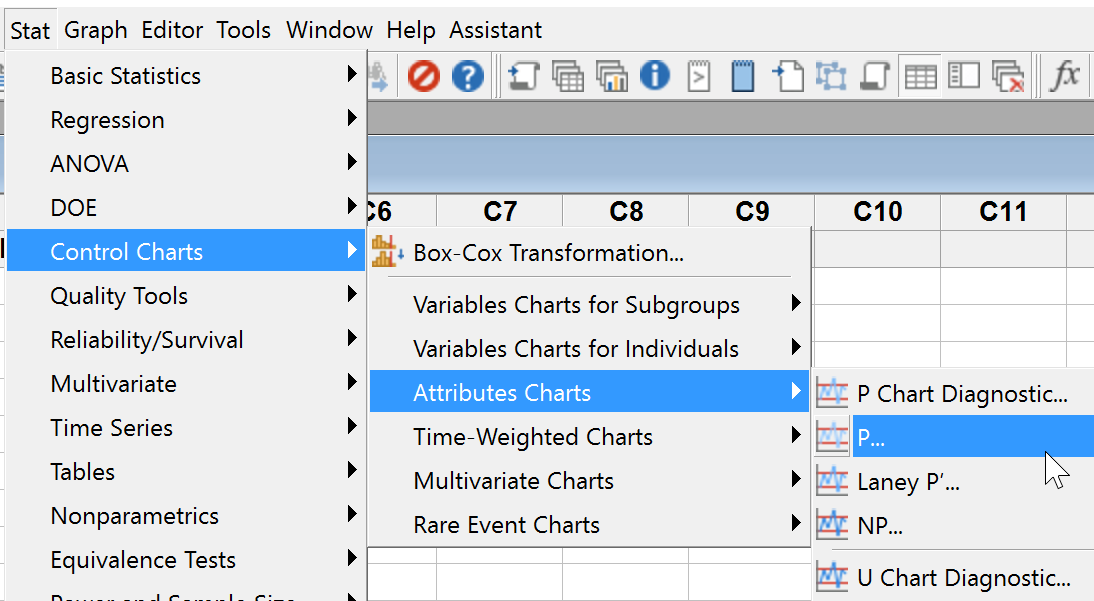Click the graphs folder toolbar icon
Image resolution: width=1094 pixels, height=601 pixels.
point(612,75)
